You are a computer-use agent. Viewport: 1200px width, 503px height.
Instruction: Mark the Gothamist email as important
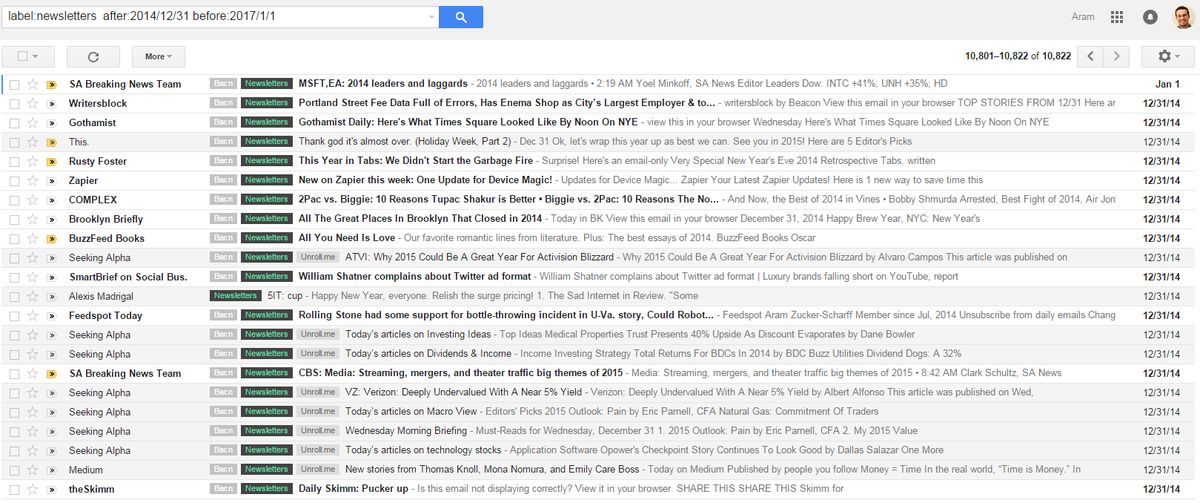click(51, 122)
